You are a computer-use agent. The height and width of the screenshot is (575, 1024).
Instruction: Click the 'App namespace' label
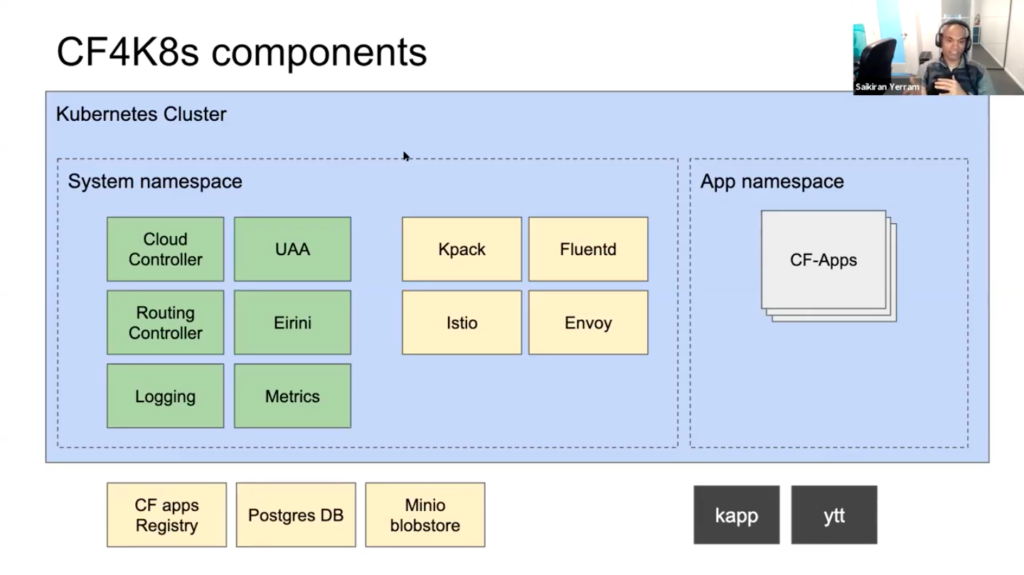772,182
